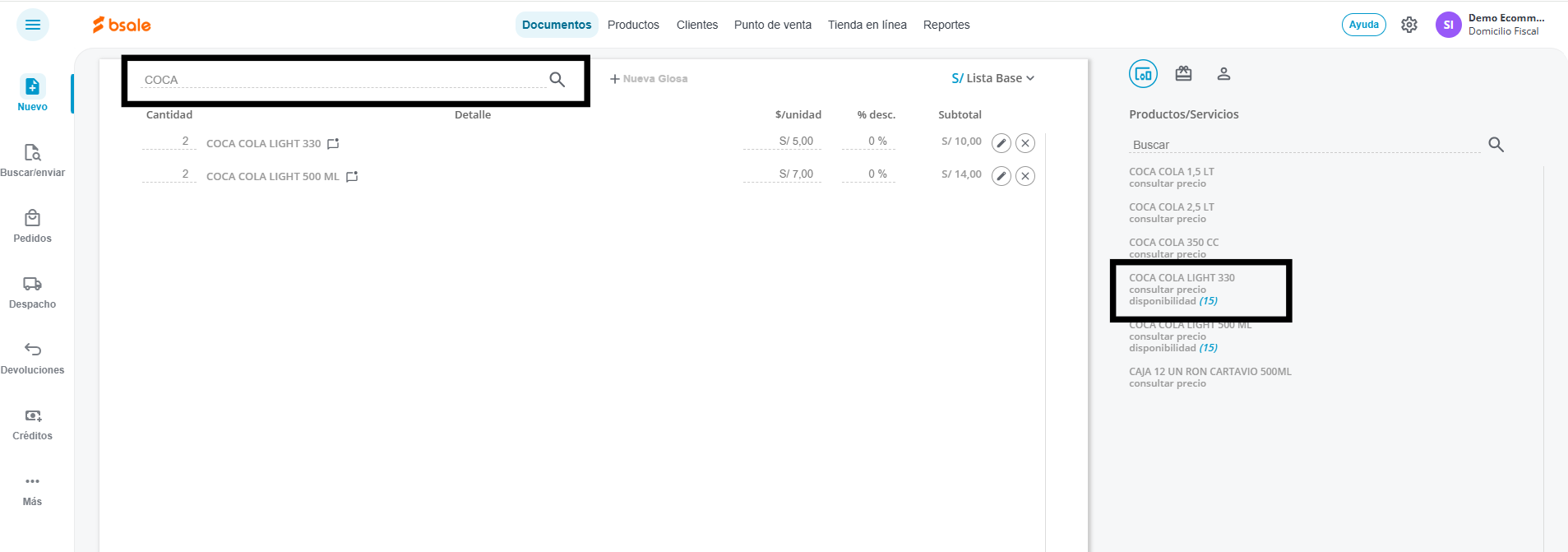Remove the COCA COLA LIGHT 500 ML line
The width and height of the screenshot is (1568, 552).
(1025, 176)
